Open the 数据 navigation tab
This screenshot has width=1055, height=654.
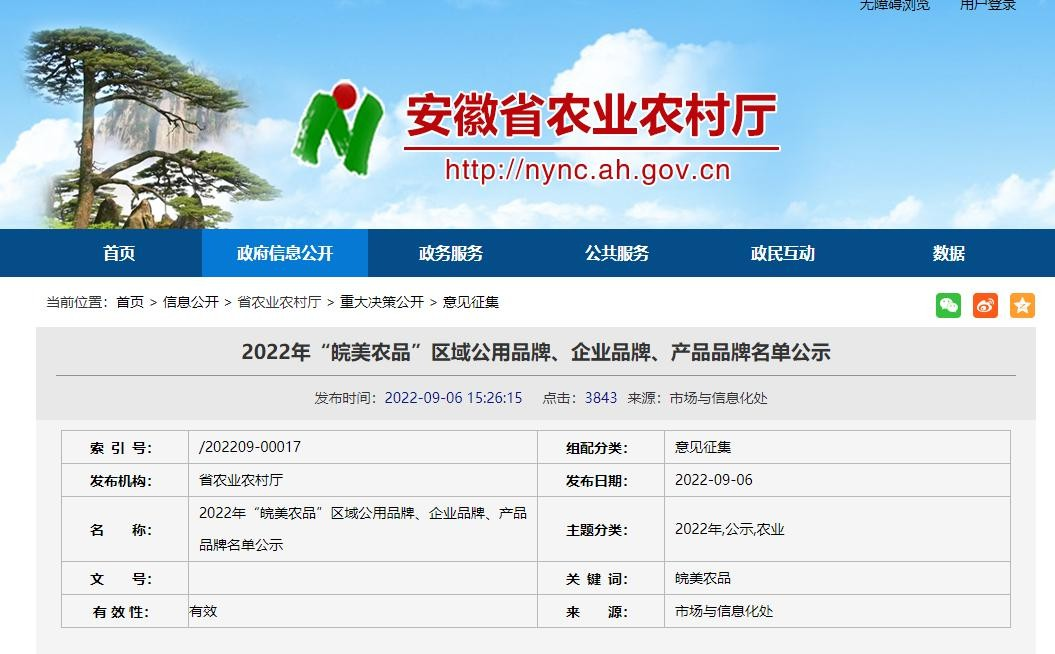(949, 254)
